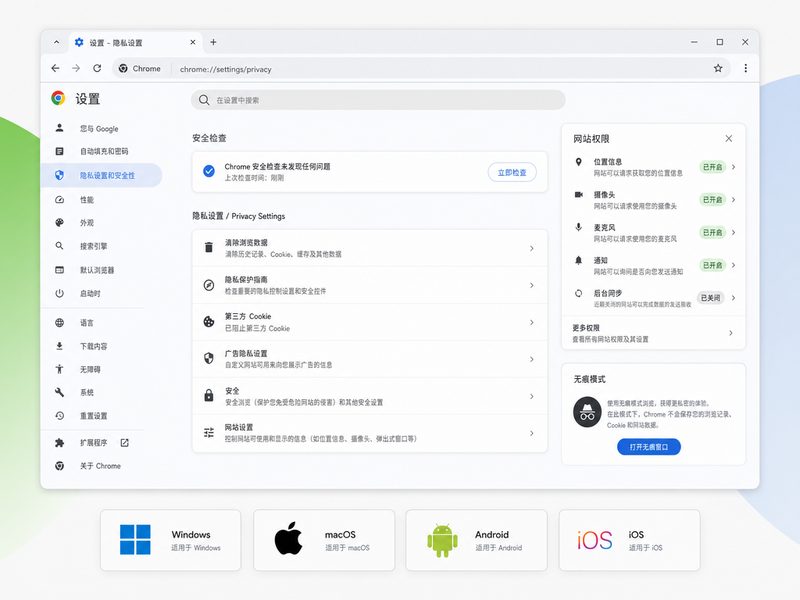Click the browser back arrow
Viewport: 800px width, 600px height.
56,68
